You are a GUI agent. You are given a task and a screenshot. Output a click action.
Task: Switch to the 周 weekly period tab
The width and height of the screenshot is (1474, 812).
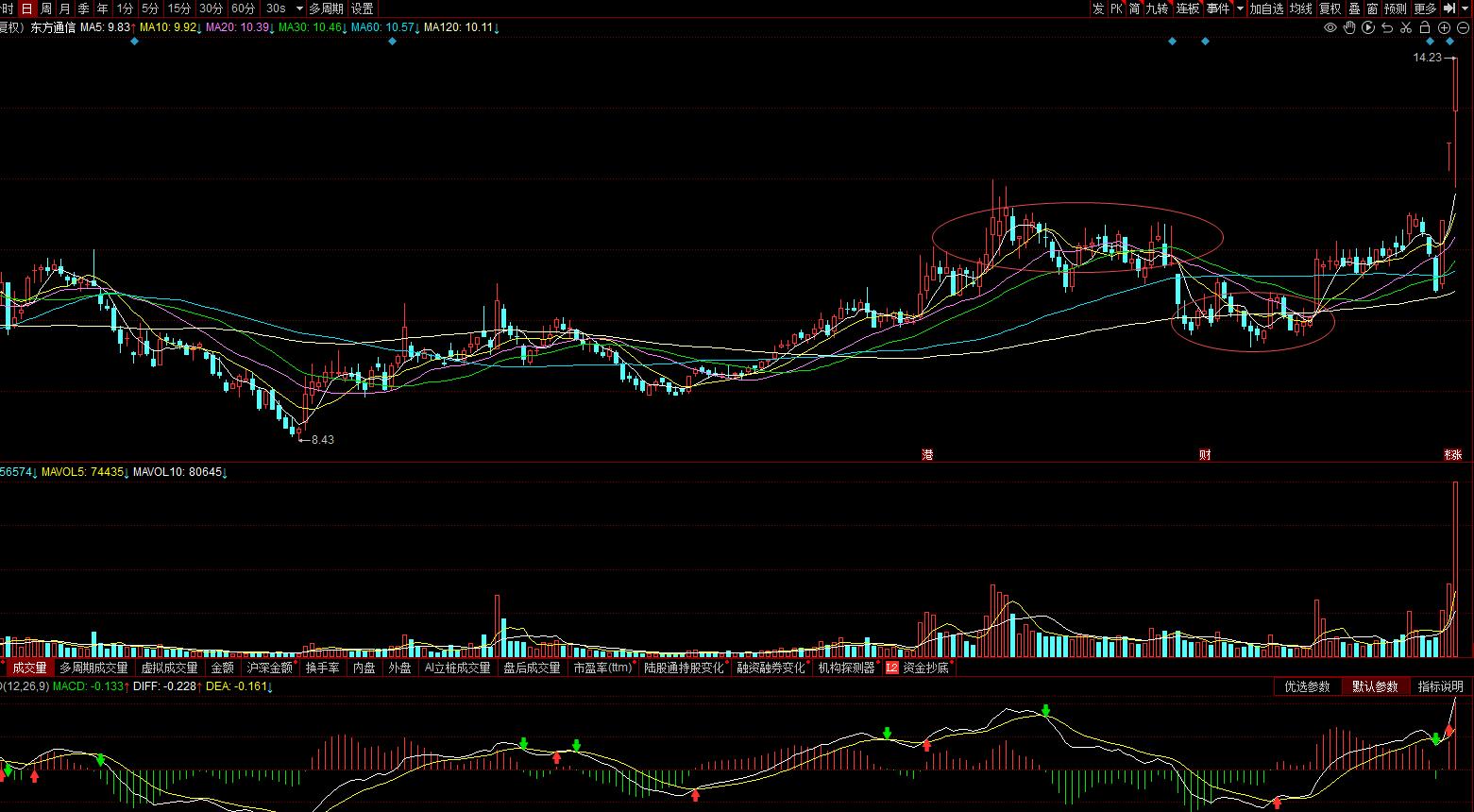pyautogui.click(x=46, y=8)
